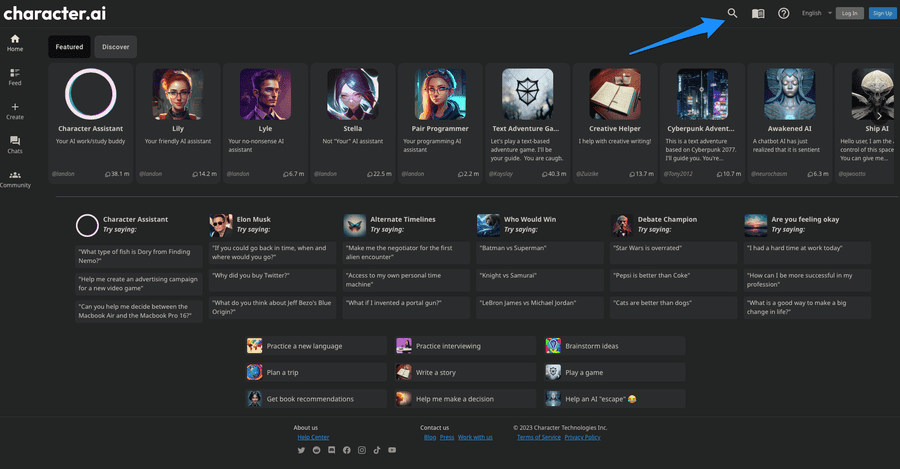Image resolution: width=900 pixels, height=469 pixels.
Task: Select prompt "Why did you buy Twitter?"
Action: point(272,280)
